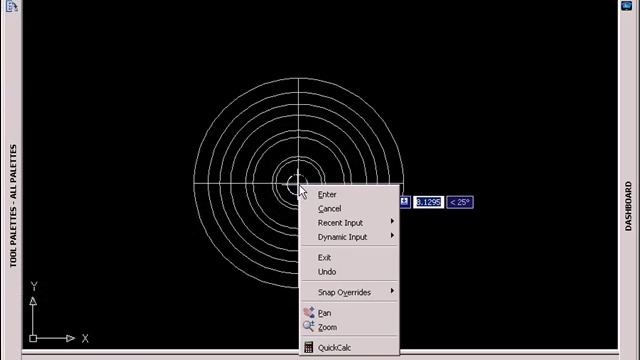Open the Snap Overrides submenu
The width and height of the screenshot is (640, 360).
coord(349,292)
